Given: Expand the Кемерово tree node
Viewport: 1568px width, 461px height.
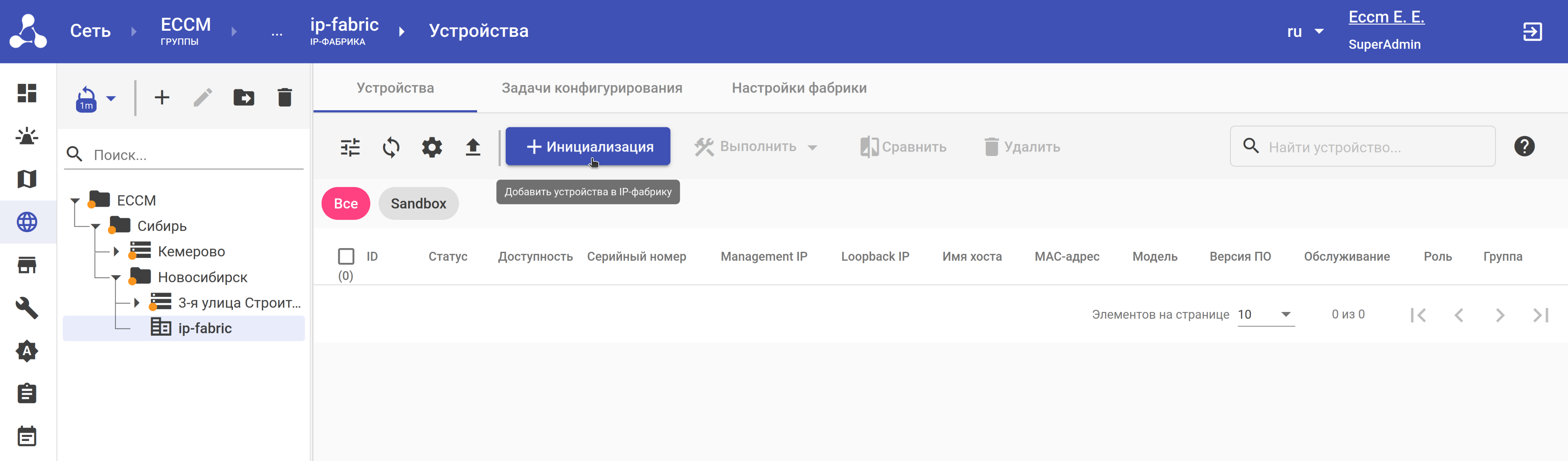Looking at the screenshot, I should point(116,251).
